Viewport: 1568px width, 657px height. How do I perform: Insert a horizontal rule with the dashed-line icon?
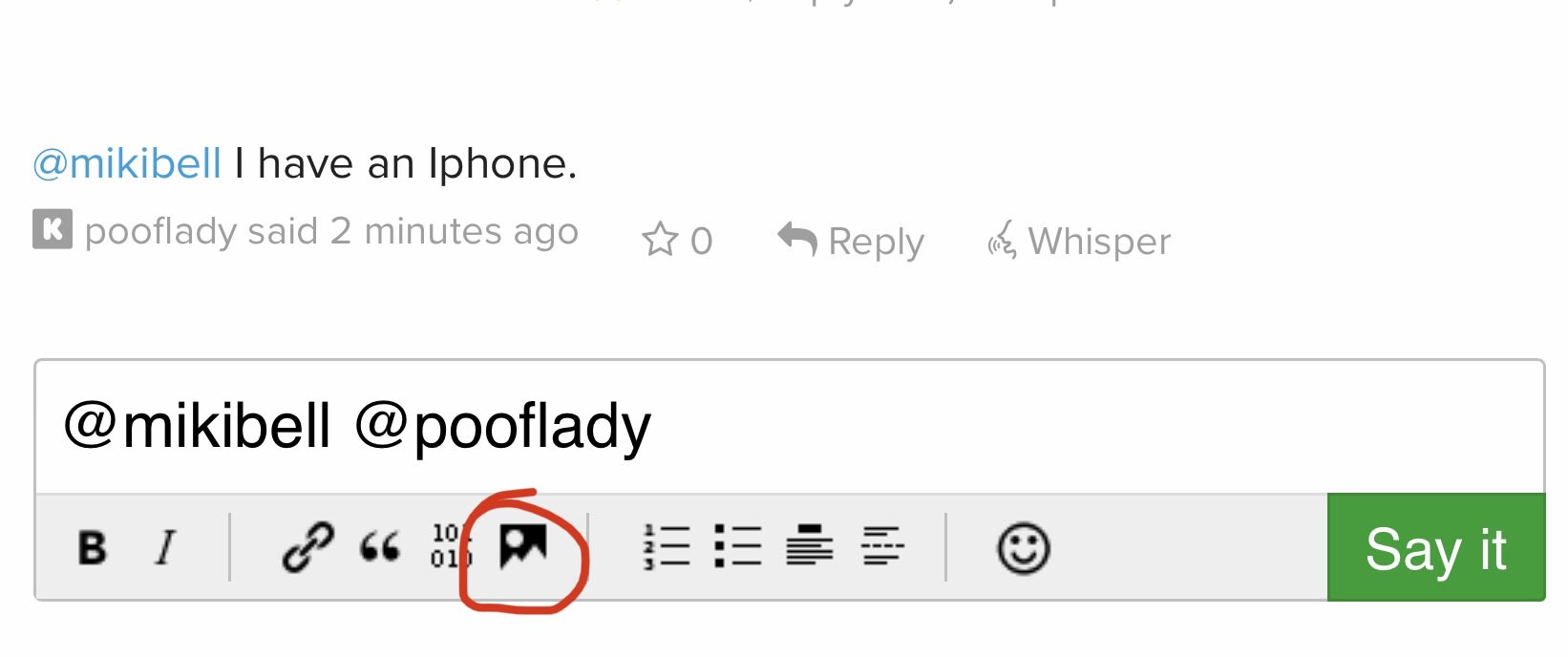pyautogui.click(x=882, y=547)
